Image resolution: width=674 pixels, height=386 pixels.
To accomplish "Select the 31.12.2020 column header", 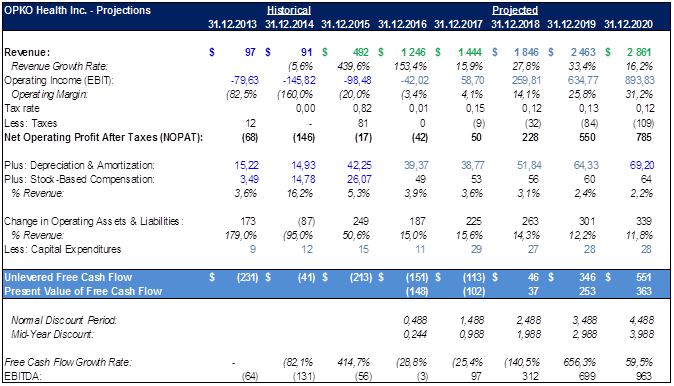I will (x=628, y=24).
